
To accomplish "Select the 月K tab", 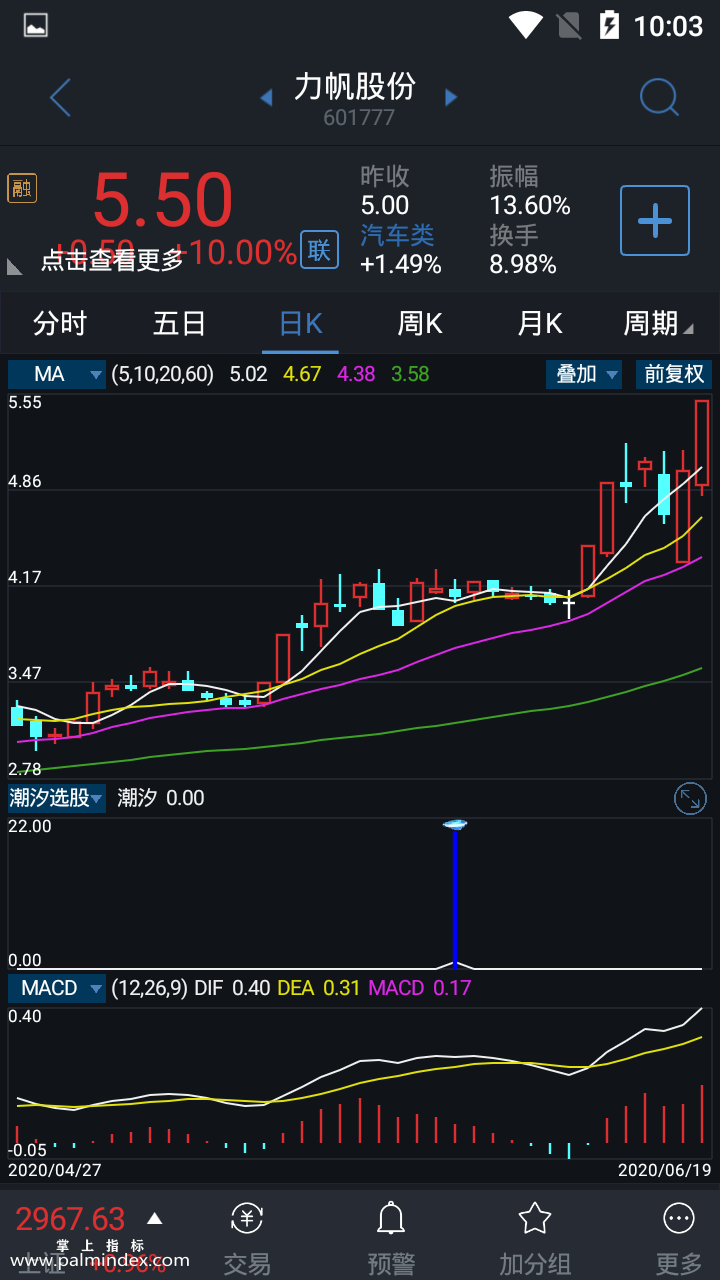I will [x=540, y=323].
